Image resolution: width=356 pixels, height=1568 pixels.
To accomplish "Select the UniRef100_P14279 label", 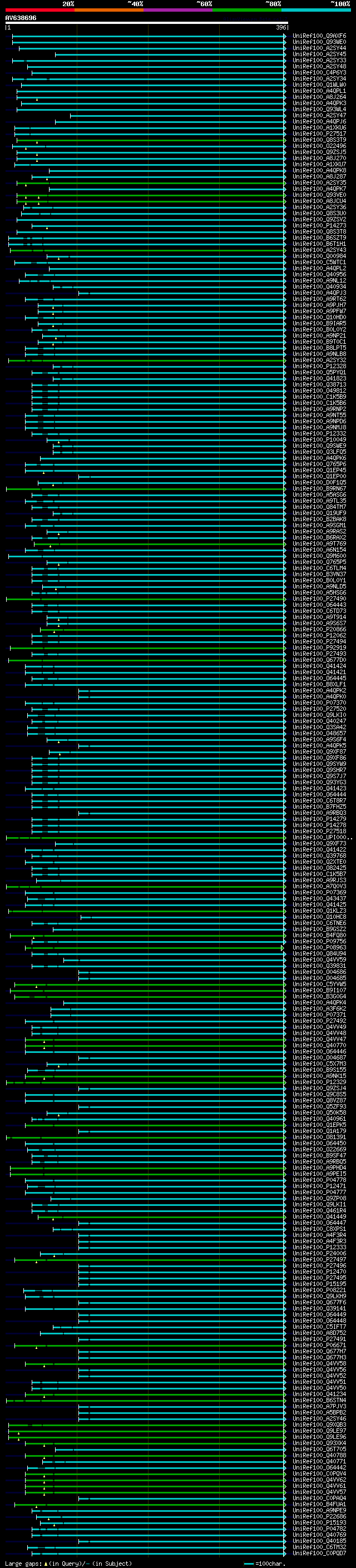I will 319,819.
